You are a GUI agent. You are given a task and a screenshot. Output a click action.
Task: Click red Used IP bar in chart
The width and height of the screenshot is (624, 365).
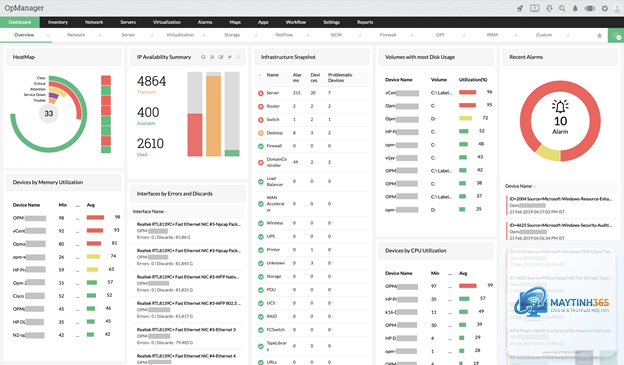pyautogui.click(x=195, y=135)
